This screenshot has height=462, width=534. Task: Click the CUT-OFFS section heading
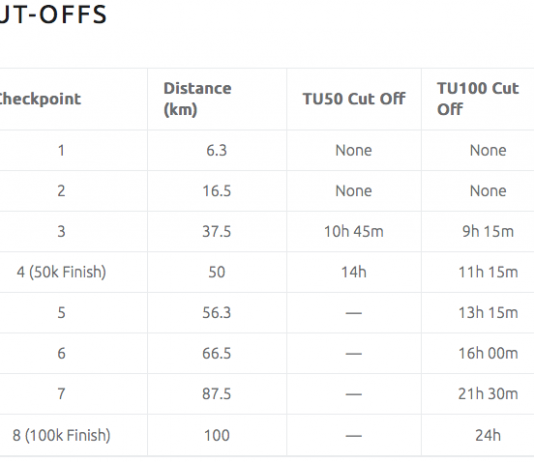pos(53,15)
